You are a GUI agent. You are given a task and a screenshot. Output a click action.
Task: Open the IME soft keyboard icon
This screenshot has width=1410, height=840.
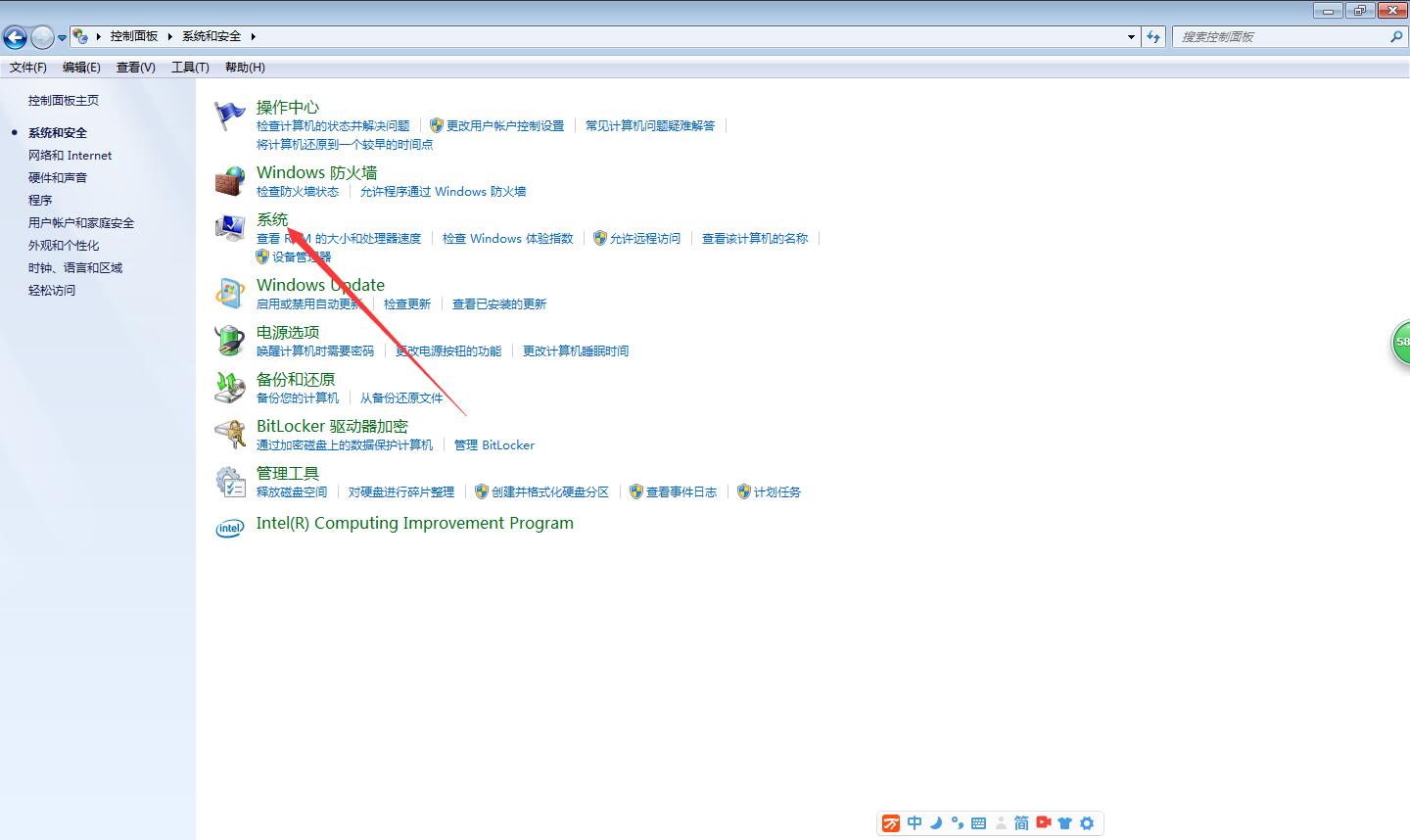point(978,823)
